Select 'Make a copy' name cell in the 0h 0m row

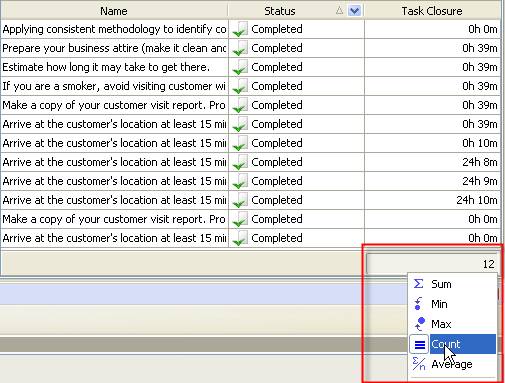point(114,219)
